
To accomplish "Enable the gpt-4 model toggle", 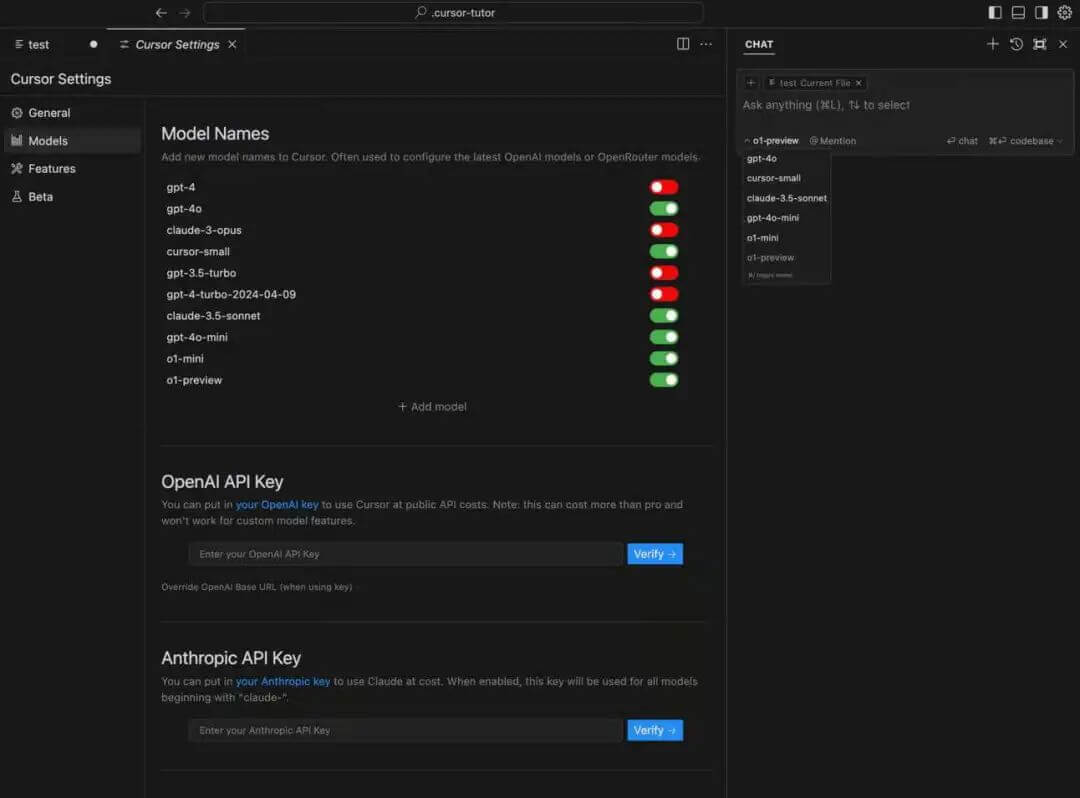I will coord(664,187).
